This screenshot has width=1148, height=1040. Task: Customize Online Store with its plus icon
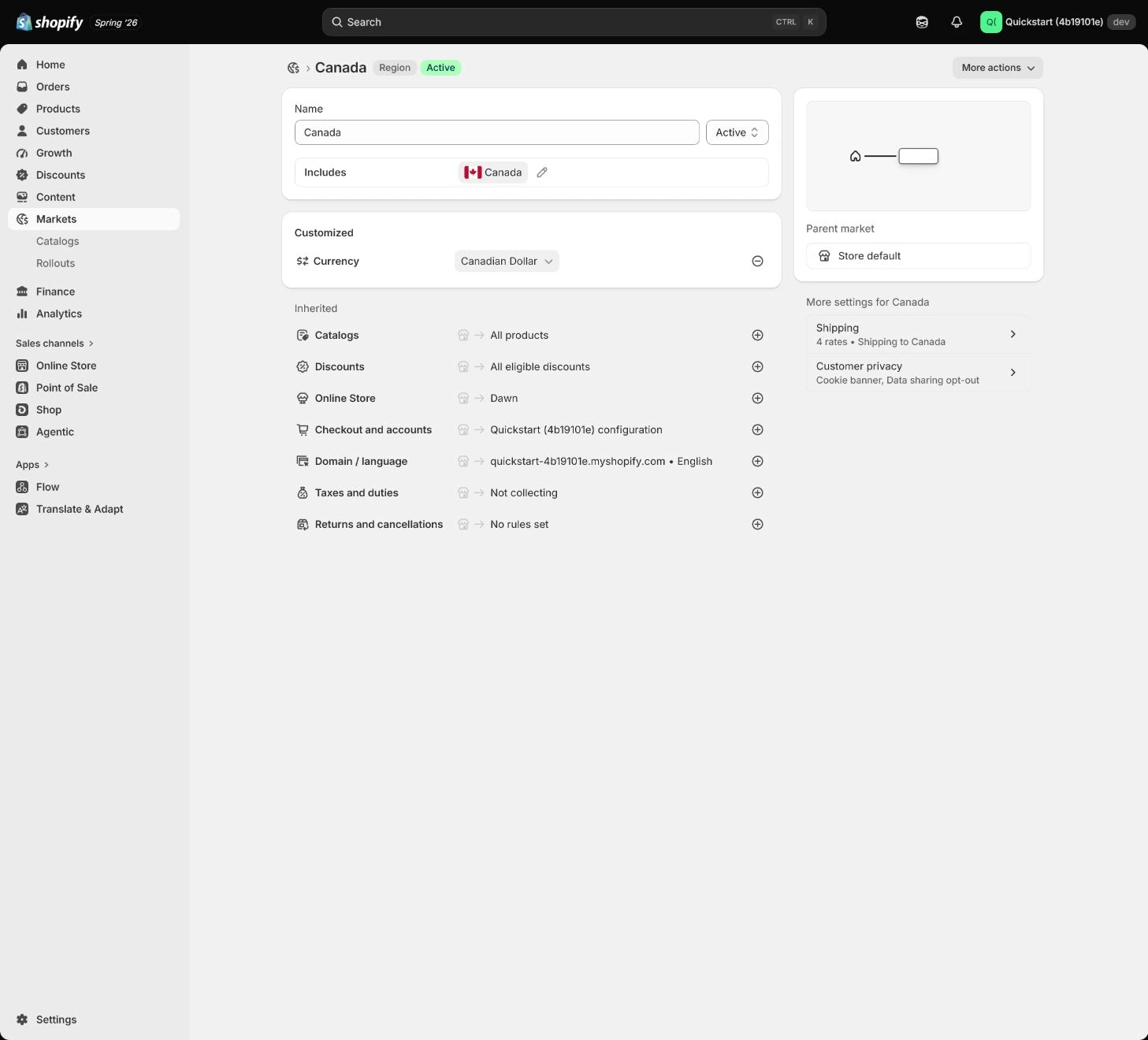pyautogui.click(x=757, y=398)
